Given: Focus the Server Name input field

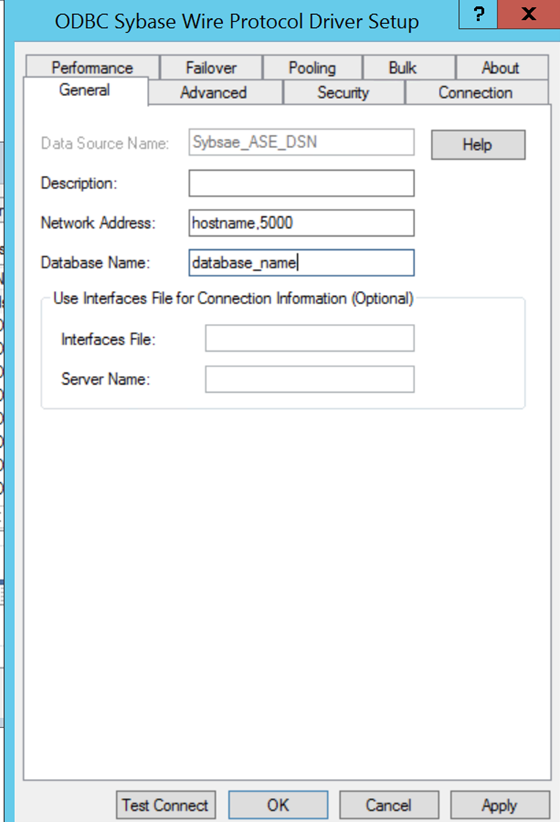Looking at the screenshot, I should pos(309,379).
